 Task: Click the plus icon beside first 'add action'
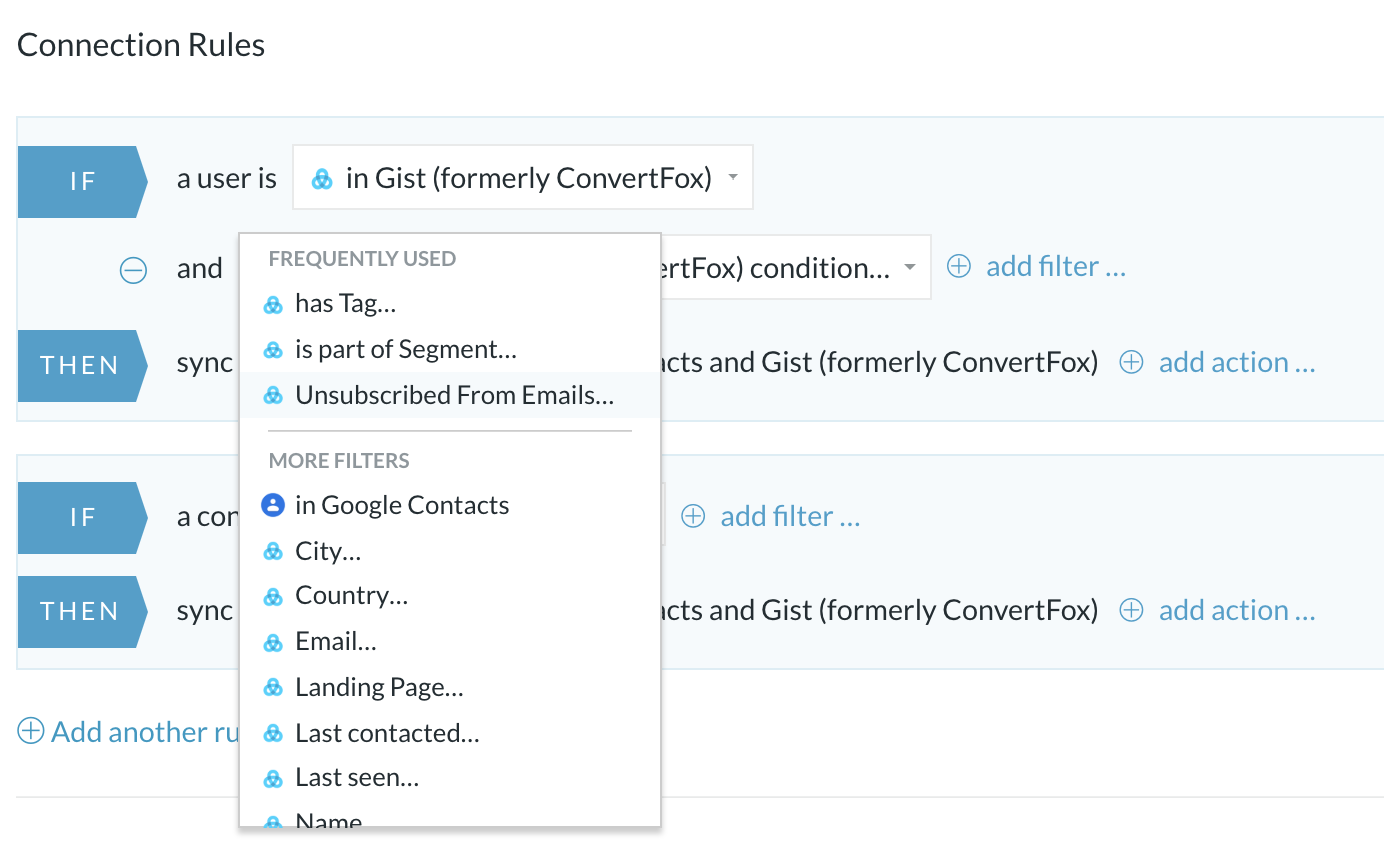click(1131, 362)
